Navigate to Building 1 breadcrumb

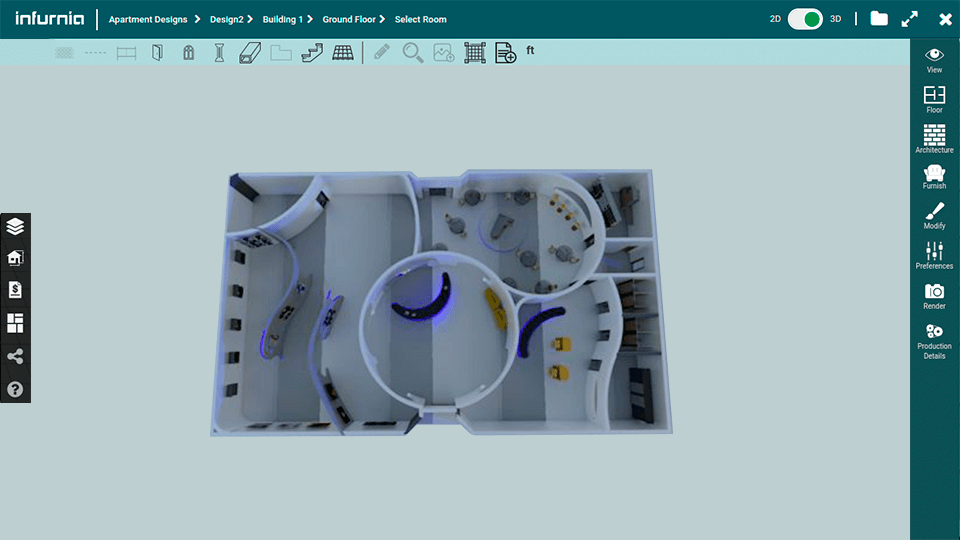[282, 20]
